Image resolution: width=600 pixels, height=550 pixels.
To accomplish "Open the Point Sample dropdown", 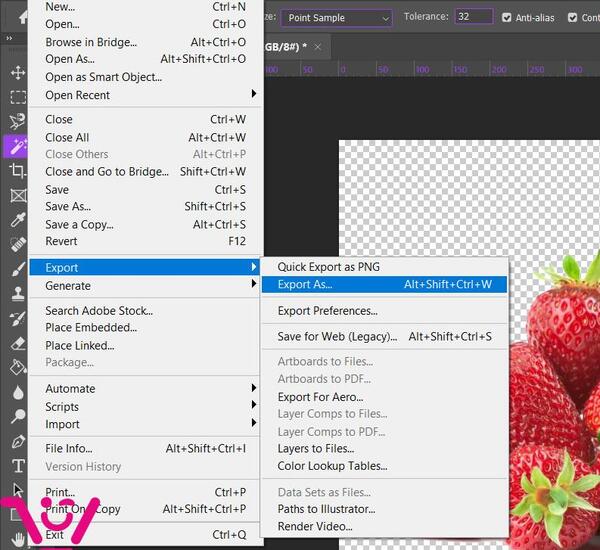I will 337,18.
